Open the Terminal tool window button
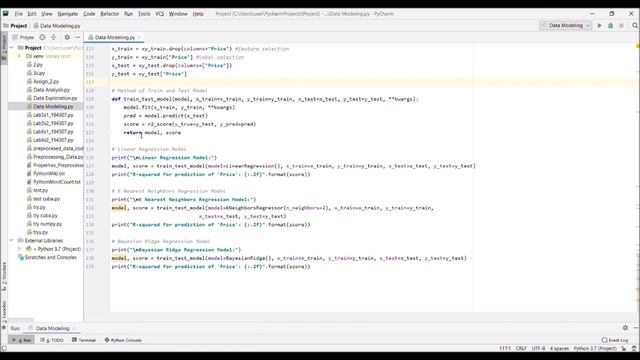The width and height of the screenshot is (640, 360). (84, 340)
